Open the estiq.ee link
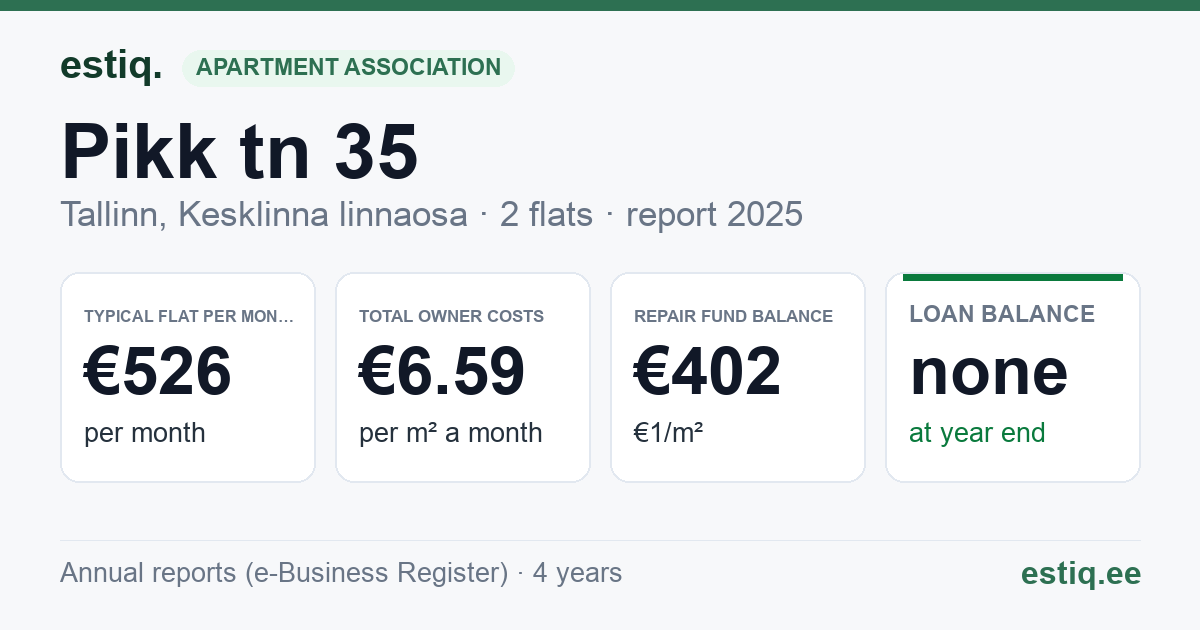This screenshot has width=1200, height=630. click(1081, 573)
